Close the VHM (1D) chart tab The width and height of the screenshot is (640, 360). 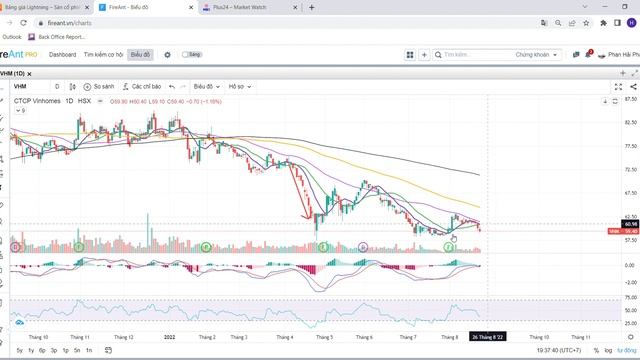pyautogui.click(x=29, y=74)
